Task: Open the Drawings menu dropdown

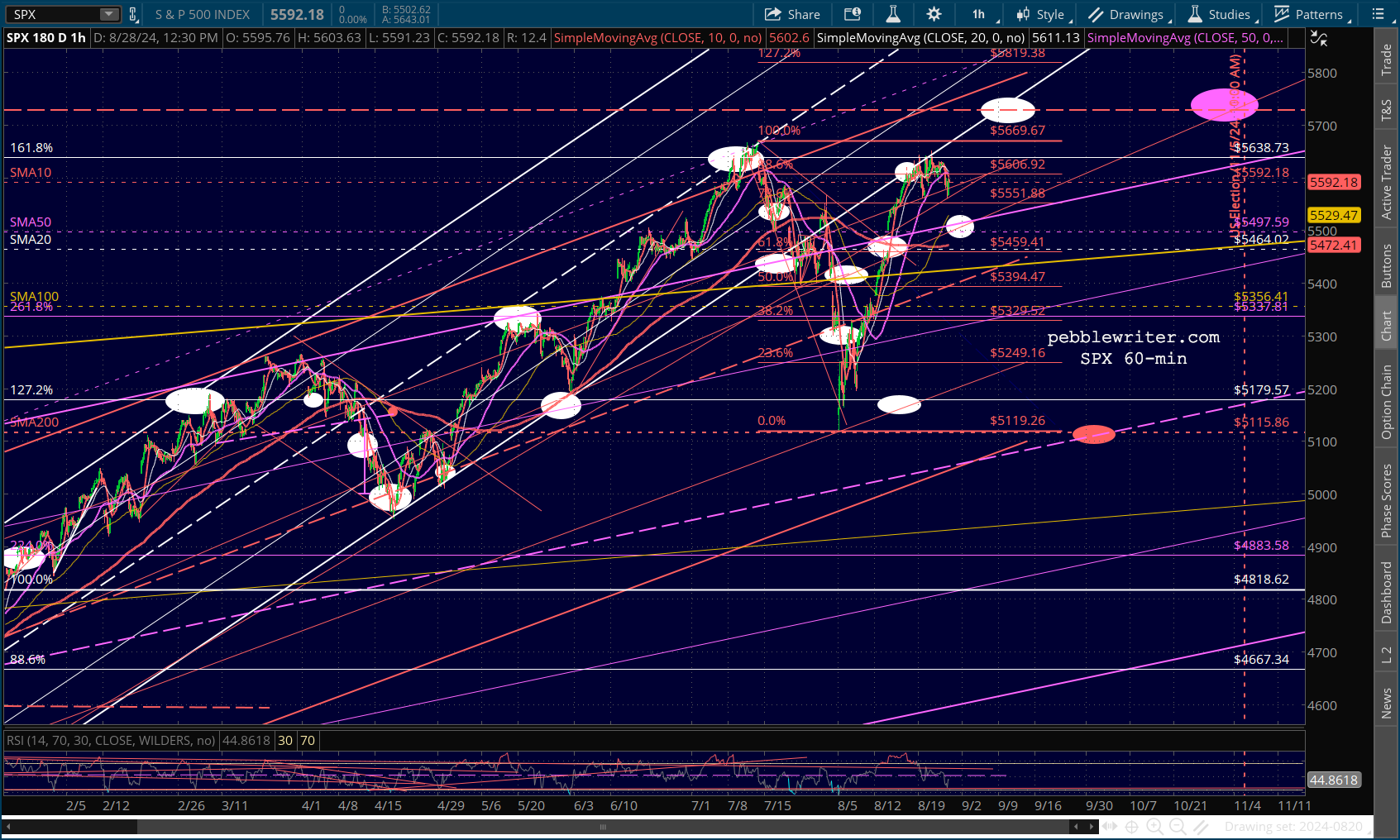Action: (x=1129, y=14)
